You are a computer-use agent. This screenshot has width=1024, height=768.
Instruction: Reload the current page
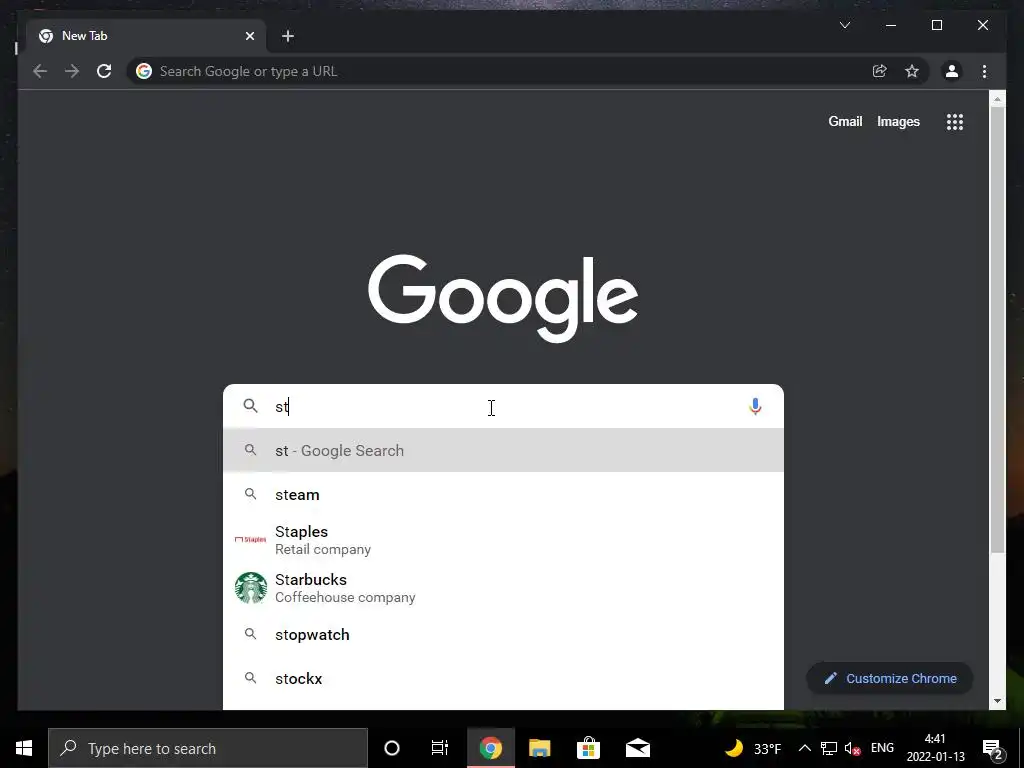(x=104, y=71)
